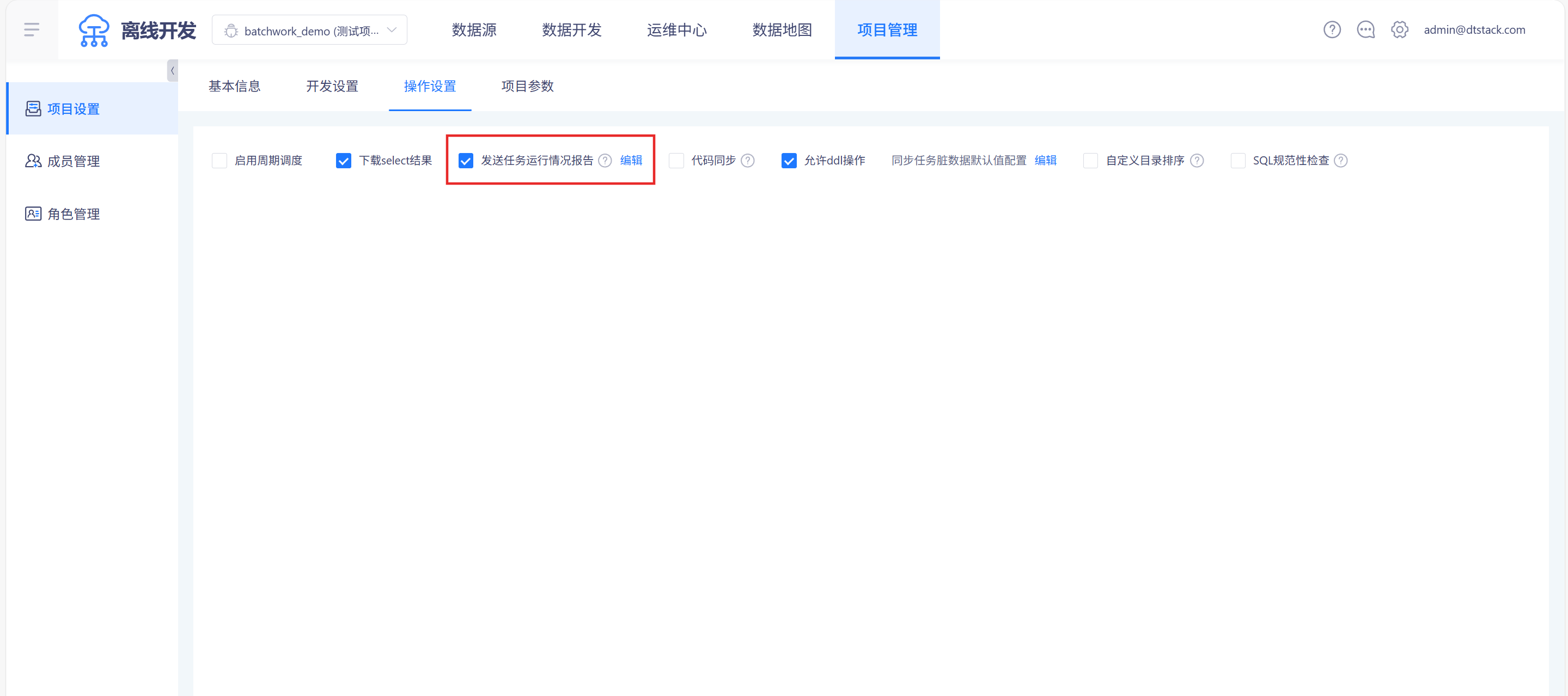This screenshot has height=696, width=1568.
Task: Open 成员管理 in the sidebar
Action: [x=73, y=161]
